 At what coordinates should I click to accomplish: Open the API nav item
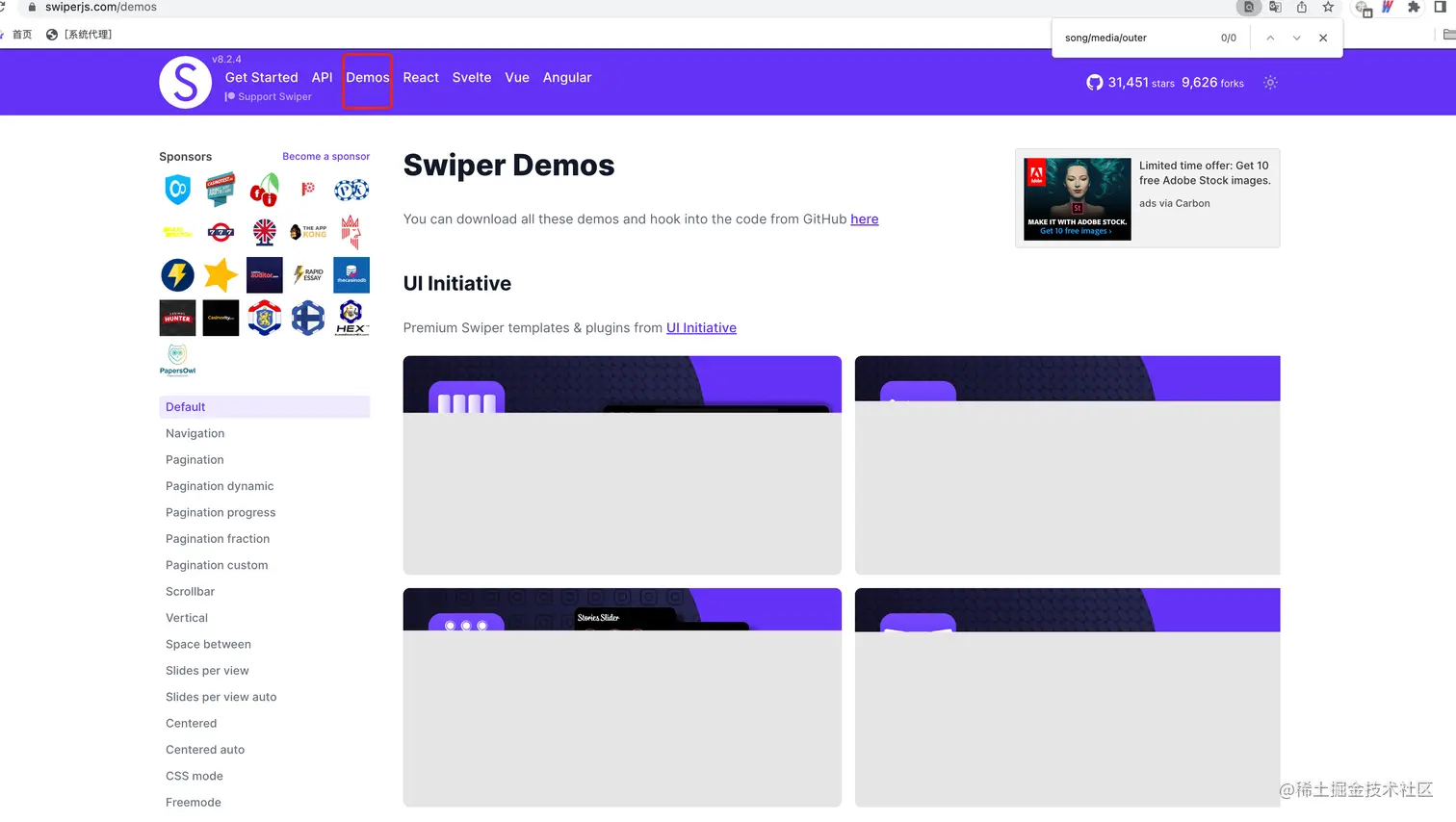(323, 77)
